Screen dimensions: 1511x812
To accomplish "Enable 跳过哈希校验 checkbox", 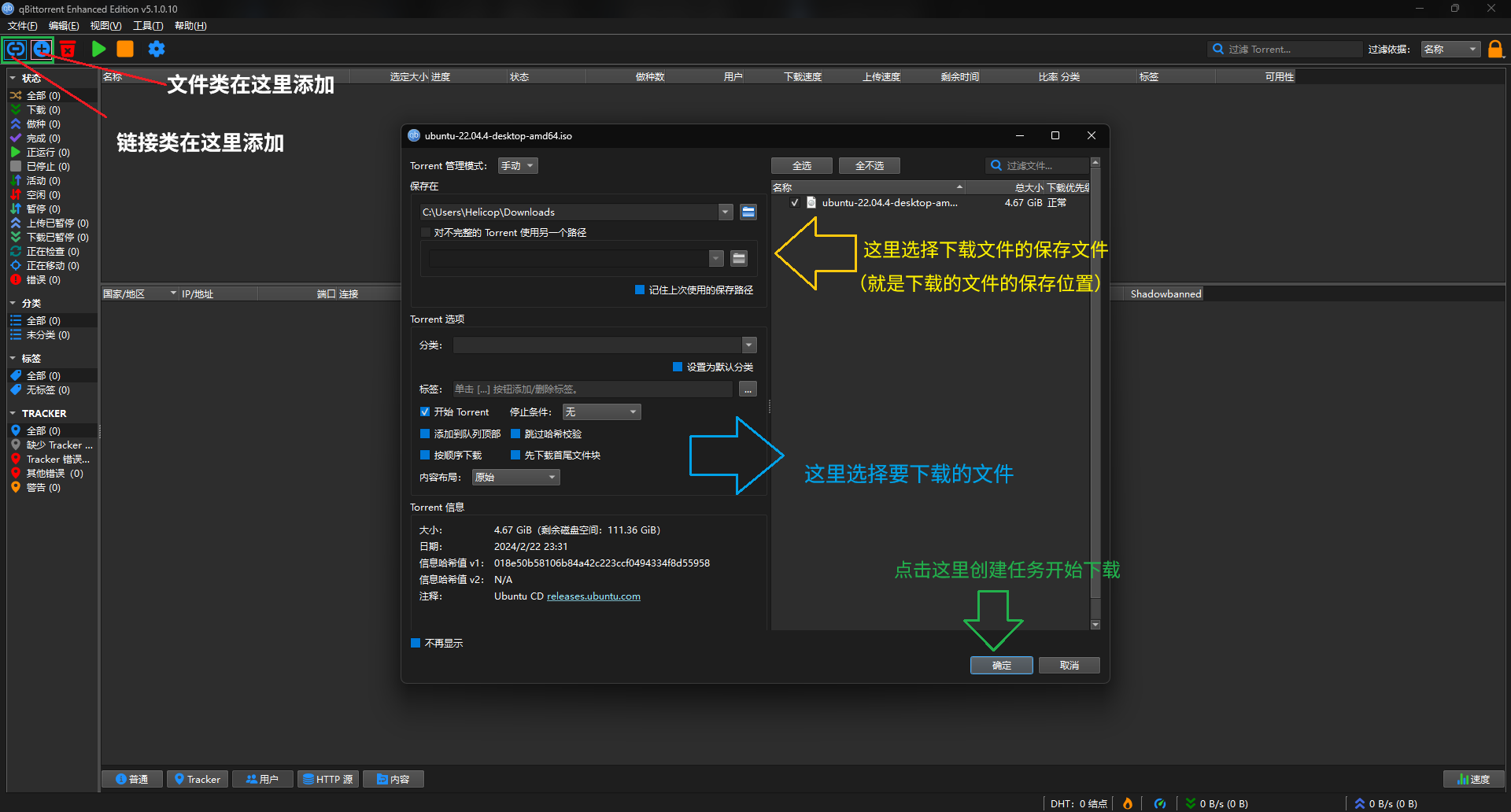I will pyautogui.click(x=515, y=434).
